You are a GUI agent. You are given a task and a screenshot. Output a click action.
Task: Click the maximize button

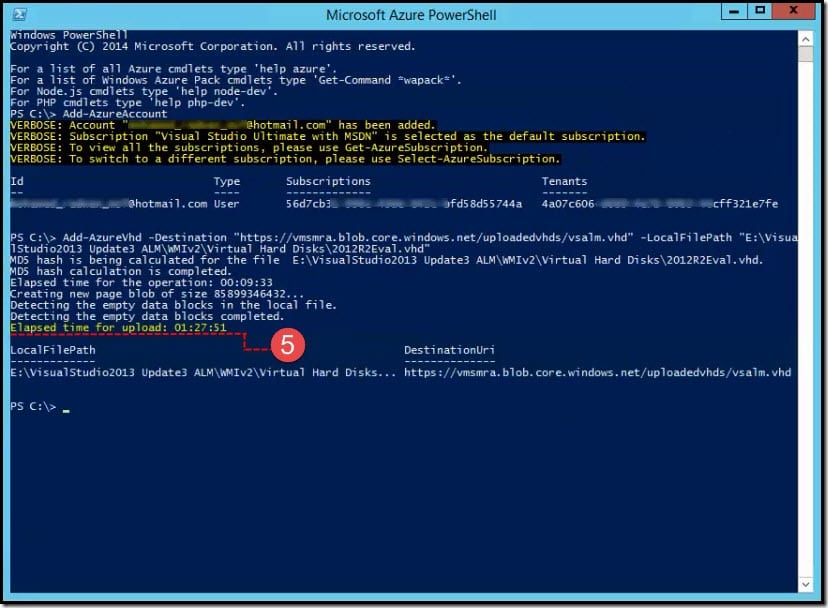762,11
